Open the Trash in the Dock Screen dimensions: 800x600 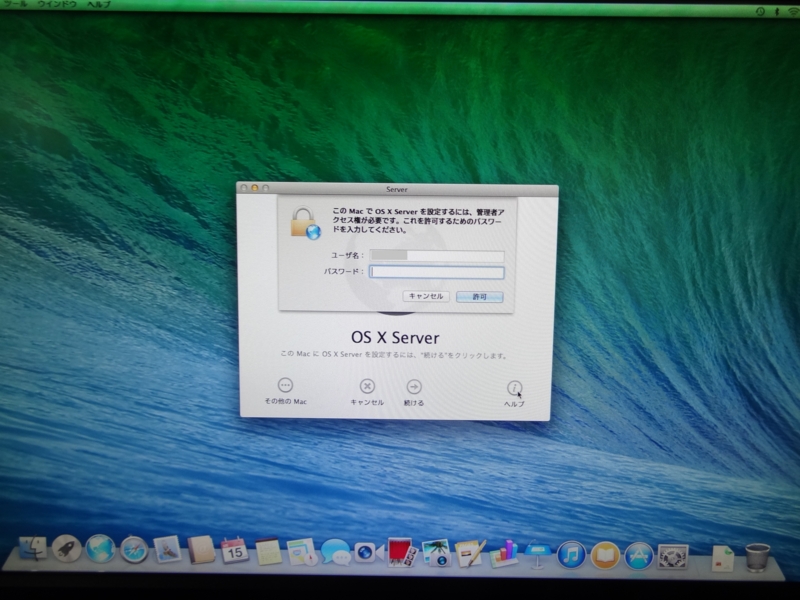tap(758, 557)
